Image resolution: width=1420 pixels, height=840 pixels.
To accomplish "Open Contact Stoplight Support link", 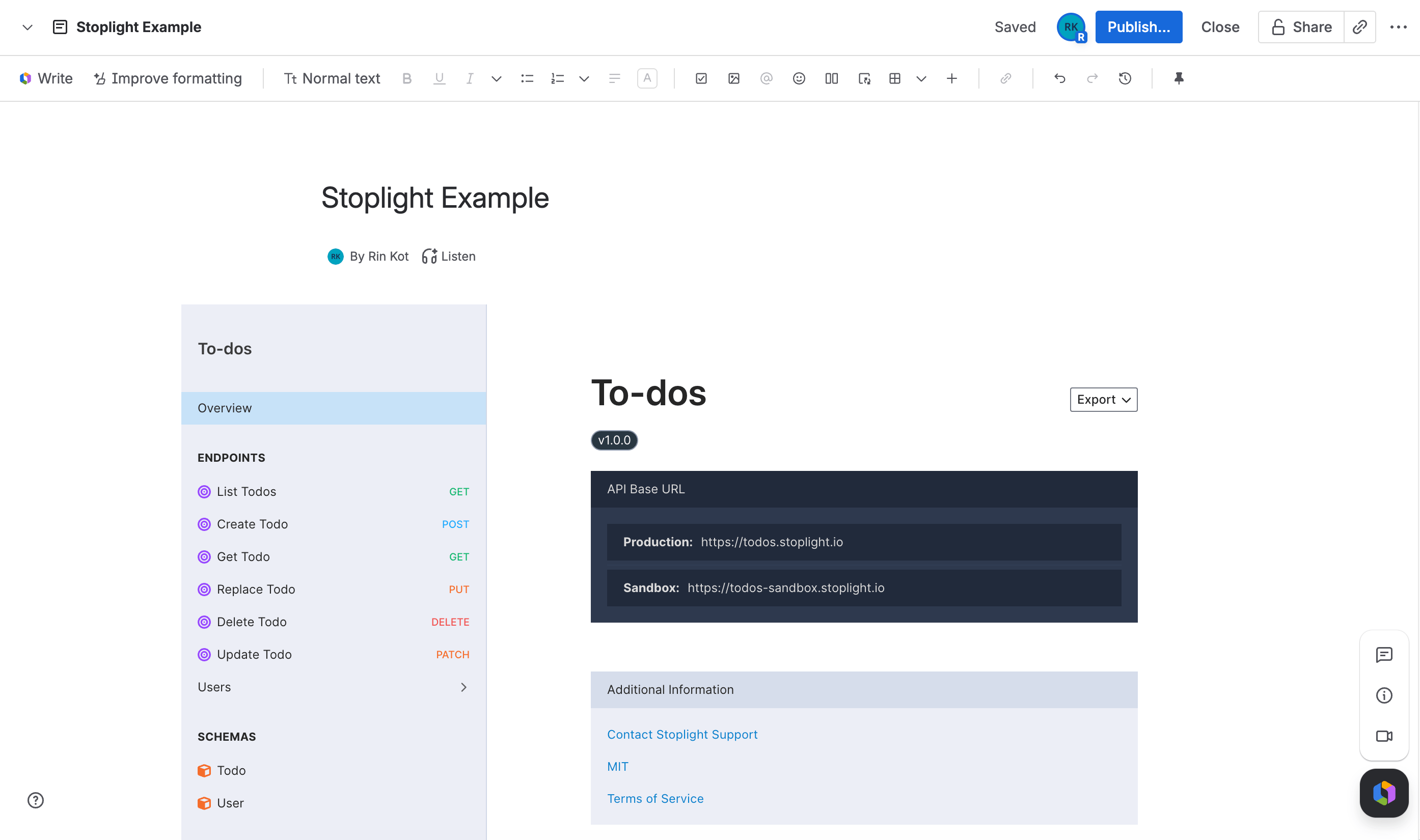I will (682, 734).
